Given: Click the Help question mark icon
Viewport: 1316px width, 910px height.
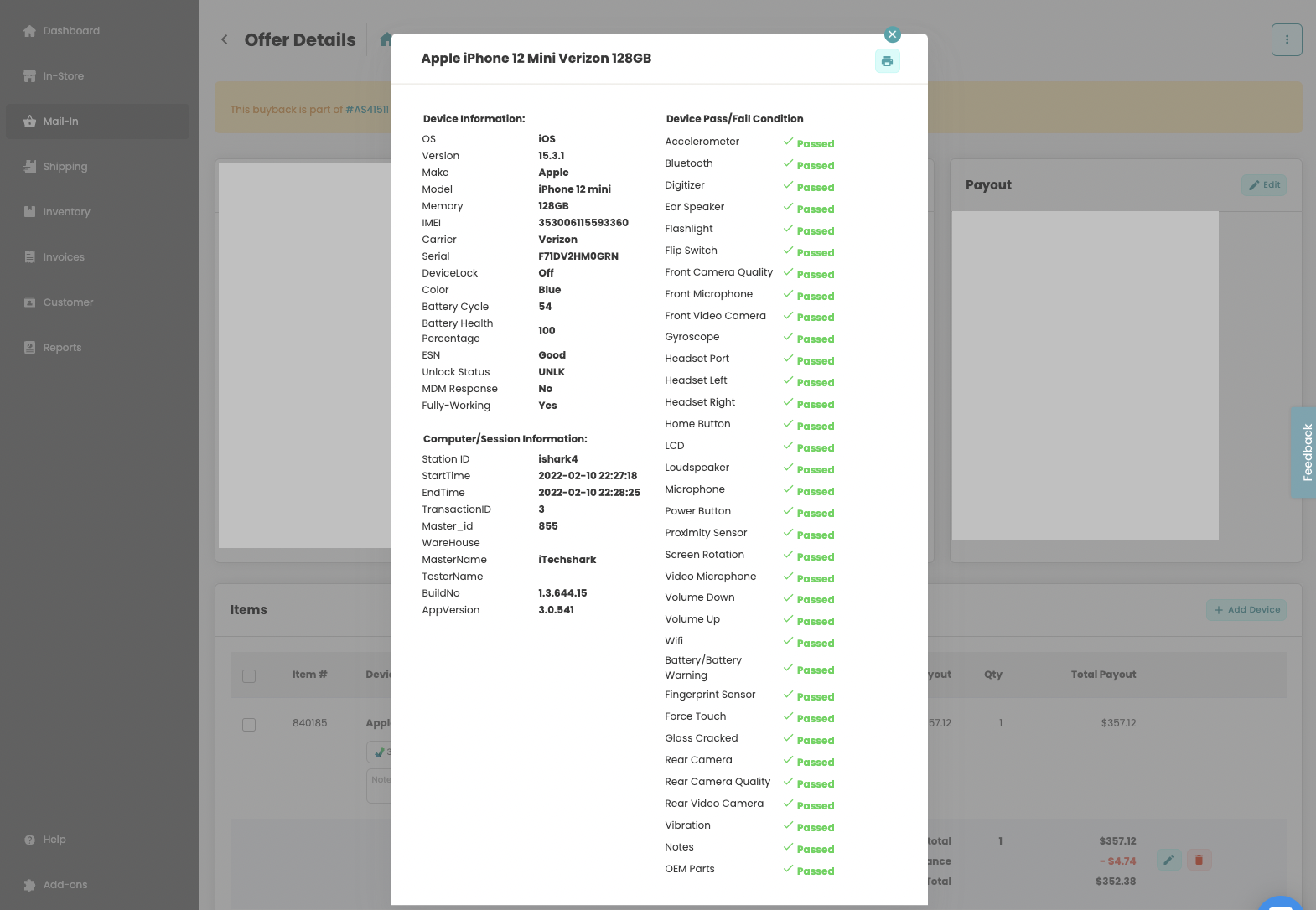Looking at the screenshot, I should pos(30,840).
